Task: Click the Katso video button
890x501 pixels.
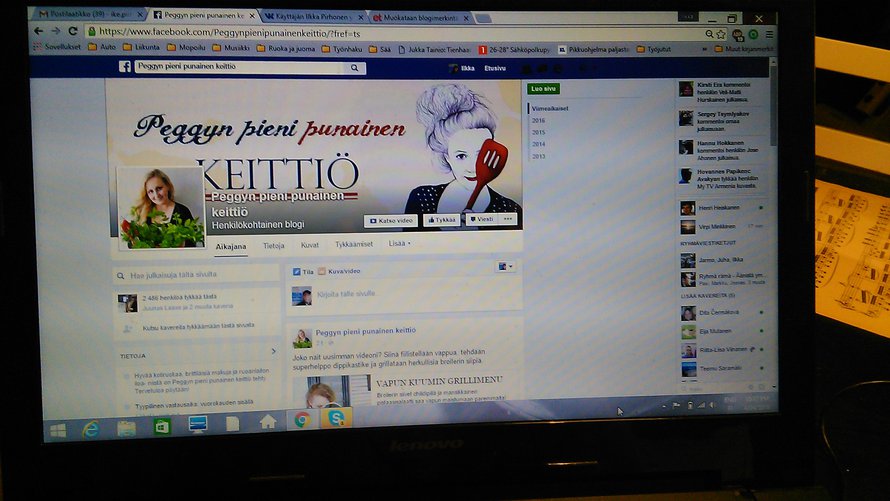Action: pos(391,221)
